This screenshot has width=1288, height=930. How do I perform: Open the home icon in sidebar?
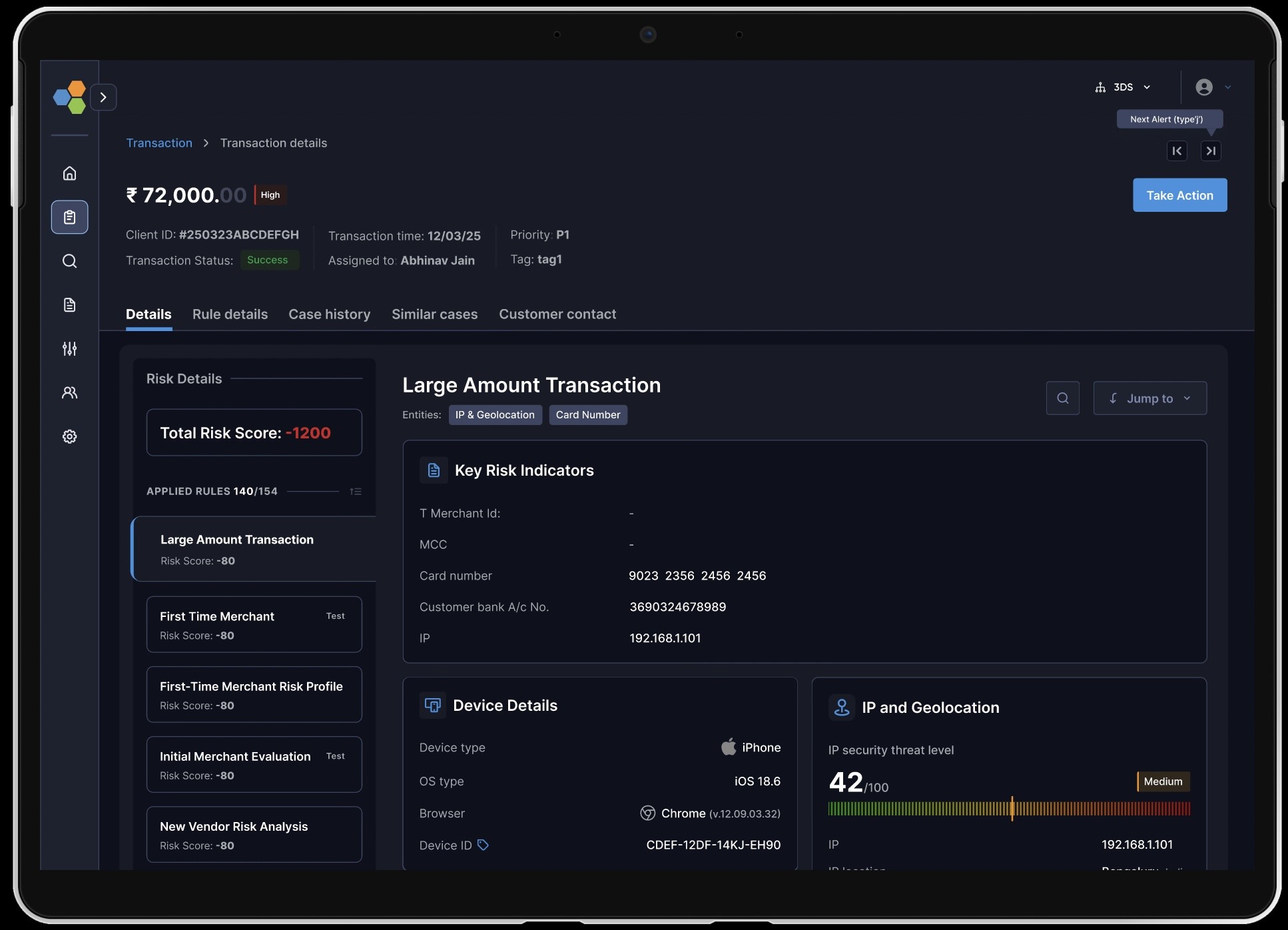[x=69, y=173]
